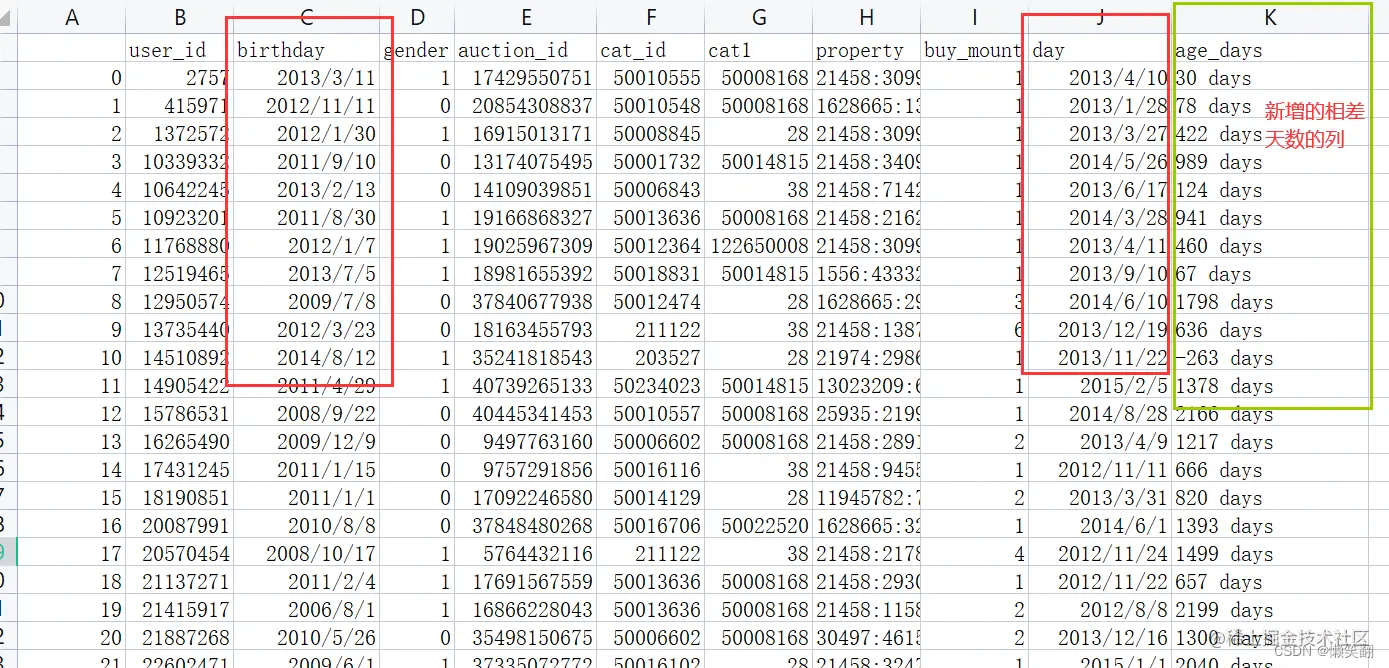
Task: Select cat_id cell 50010555
Action: [x=650, y=78]
